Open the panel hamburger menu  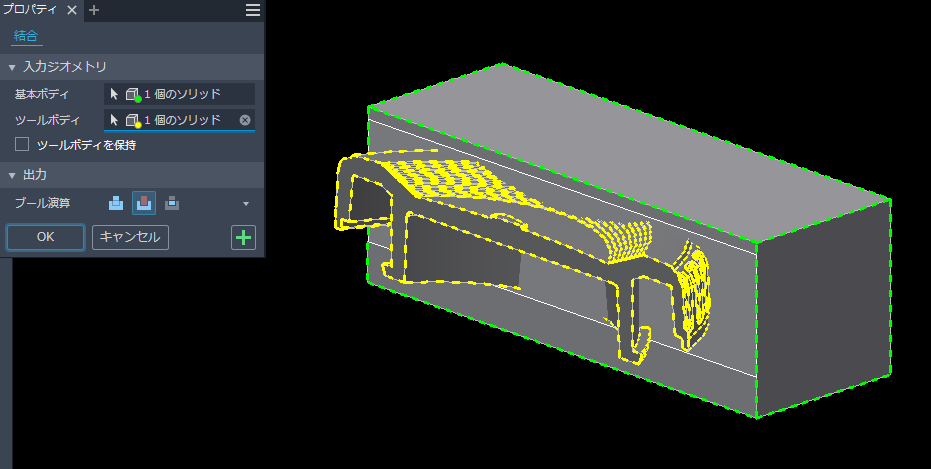pyautogui.click(x=253, y=10)
